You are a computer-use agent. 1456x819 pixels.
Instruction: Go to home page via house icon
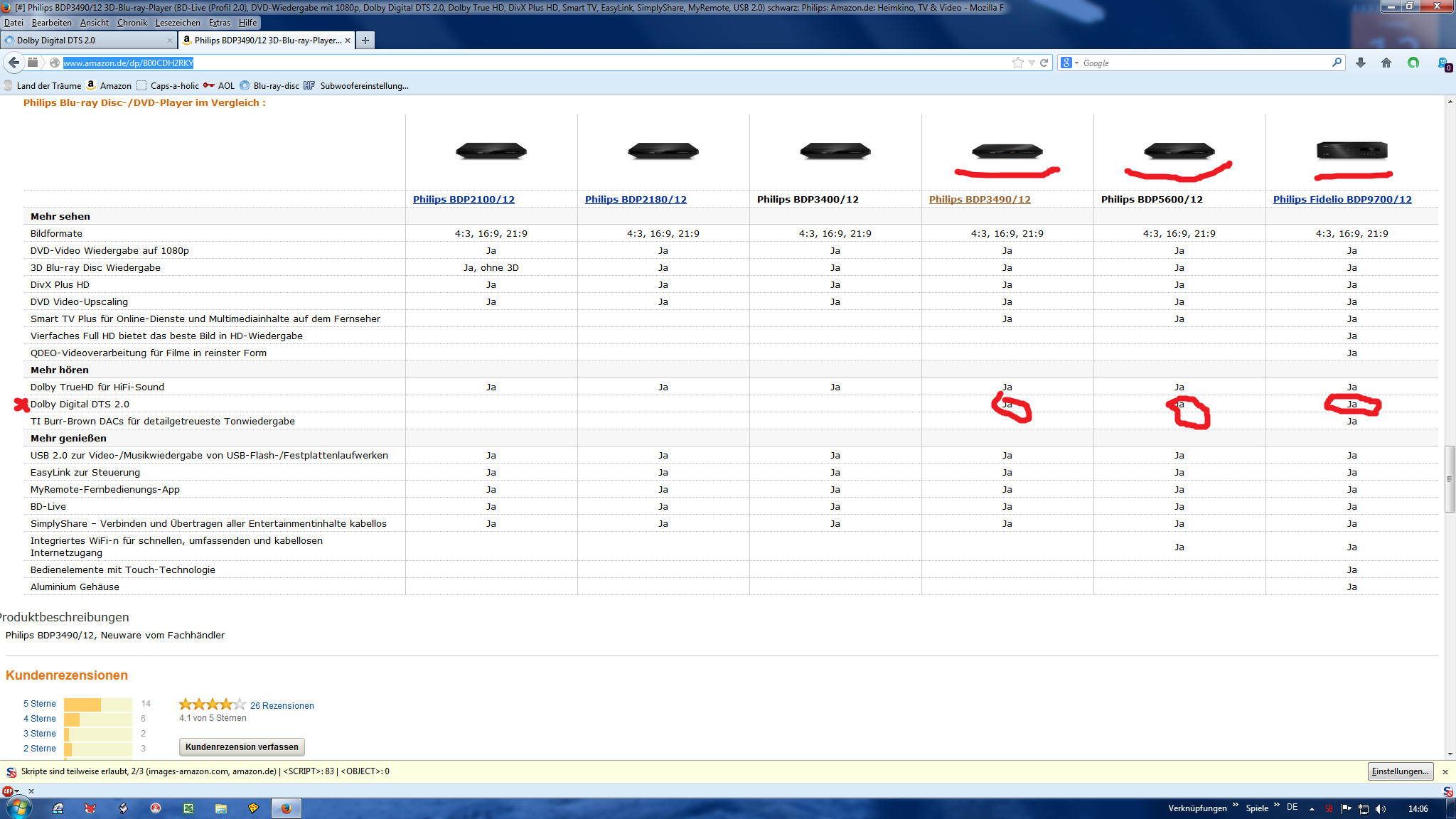click(1386, 63)
